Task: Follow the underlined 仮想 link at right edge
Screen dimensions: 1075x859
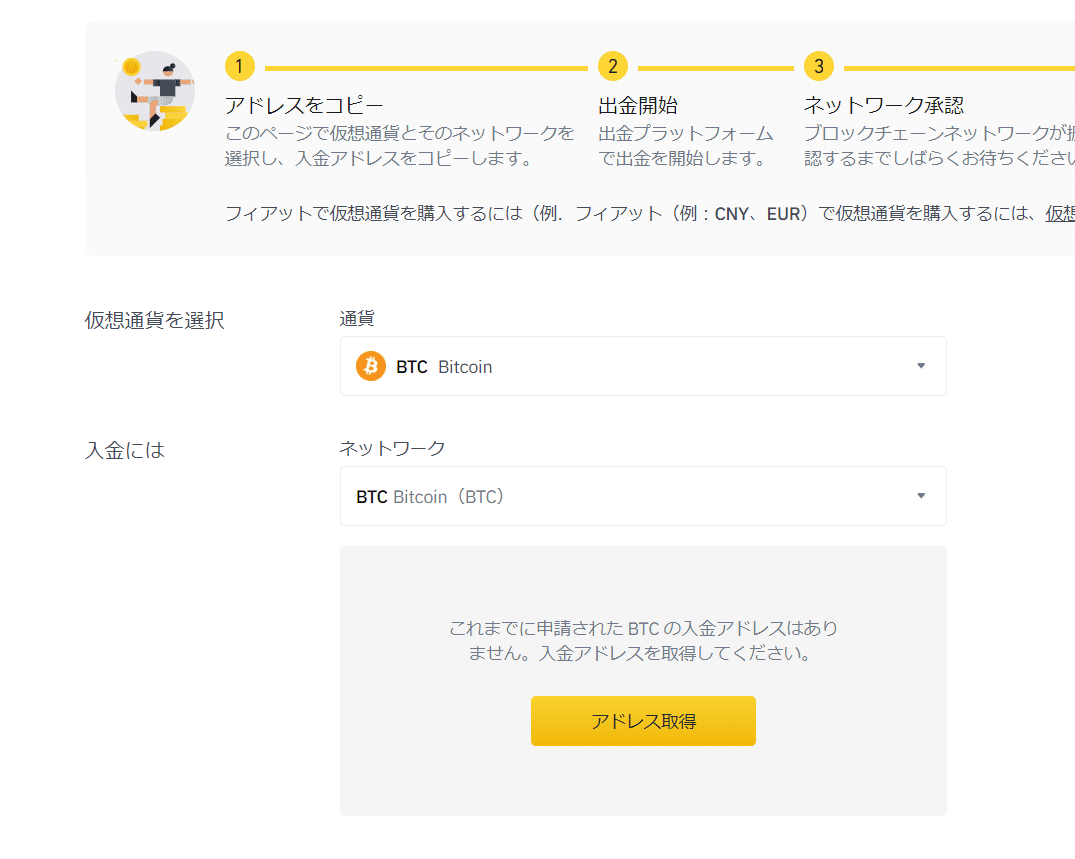Action: [1060, 213]
